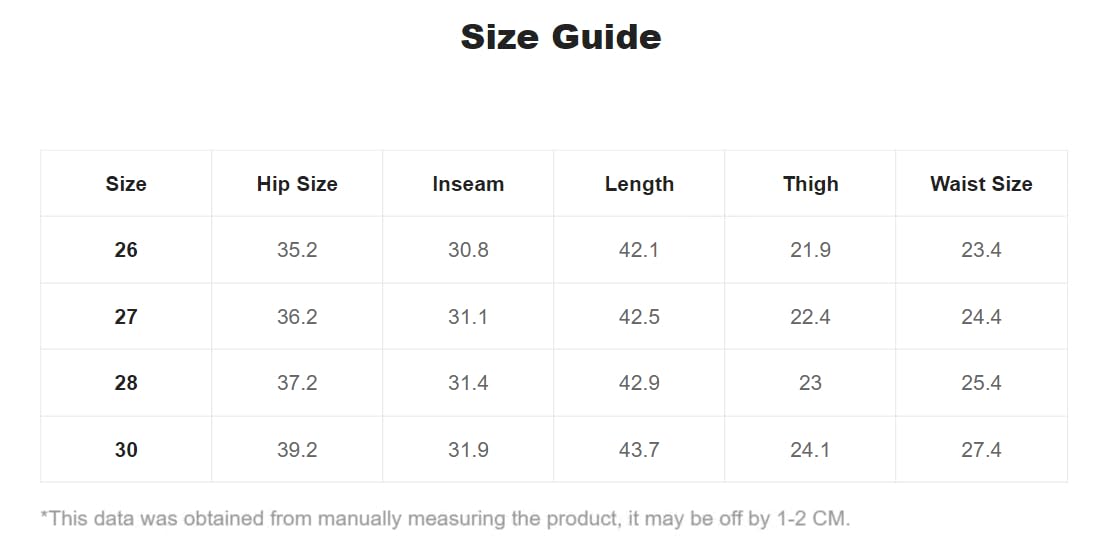Click the size 27 row label
This screenshot has height=554, width=1117.
pyautogui.click(x=126, y=317)
